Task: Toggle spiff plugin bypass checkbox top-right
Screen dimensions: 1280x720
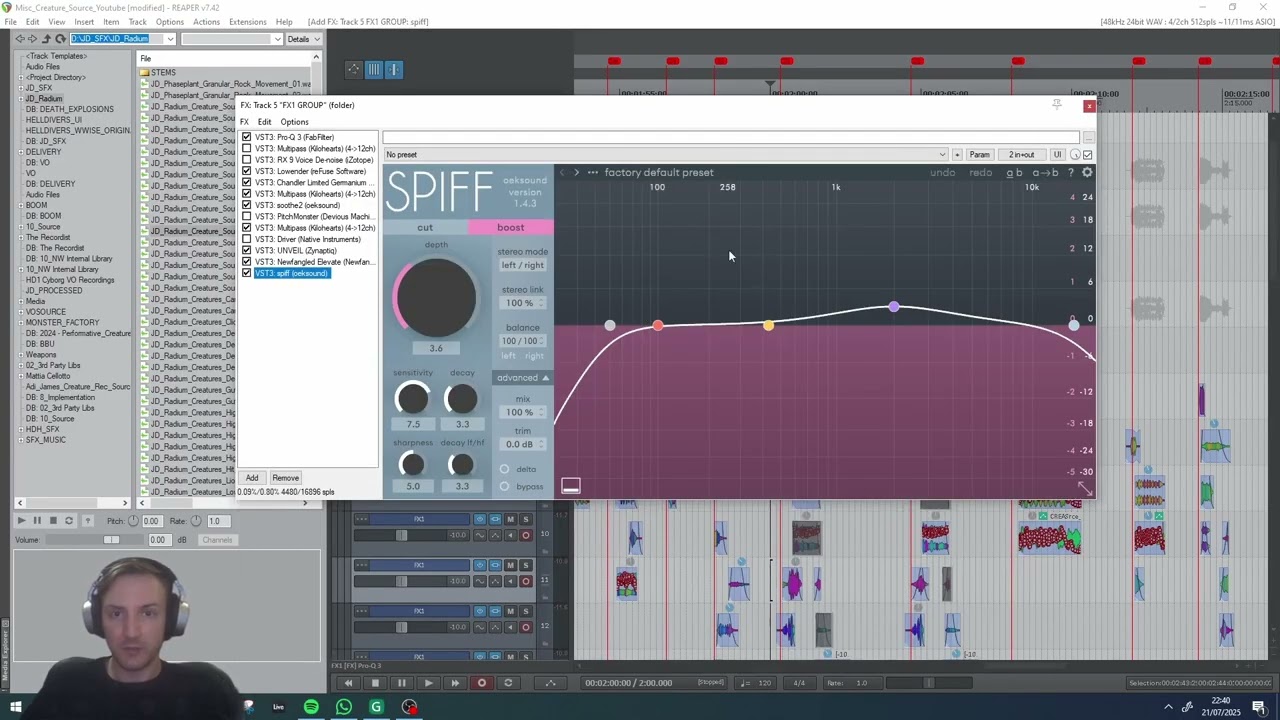Action: [1088, 155]
